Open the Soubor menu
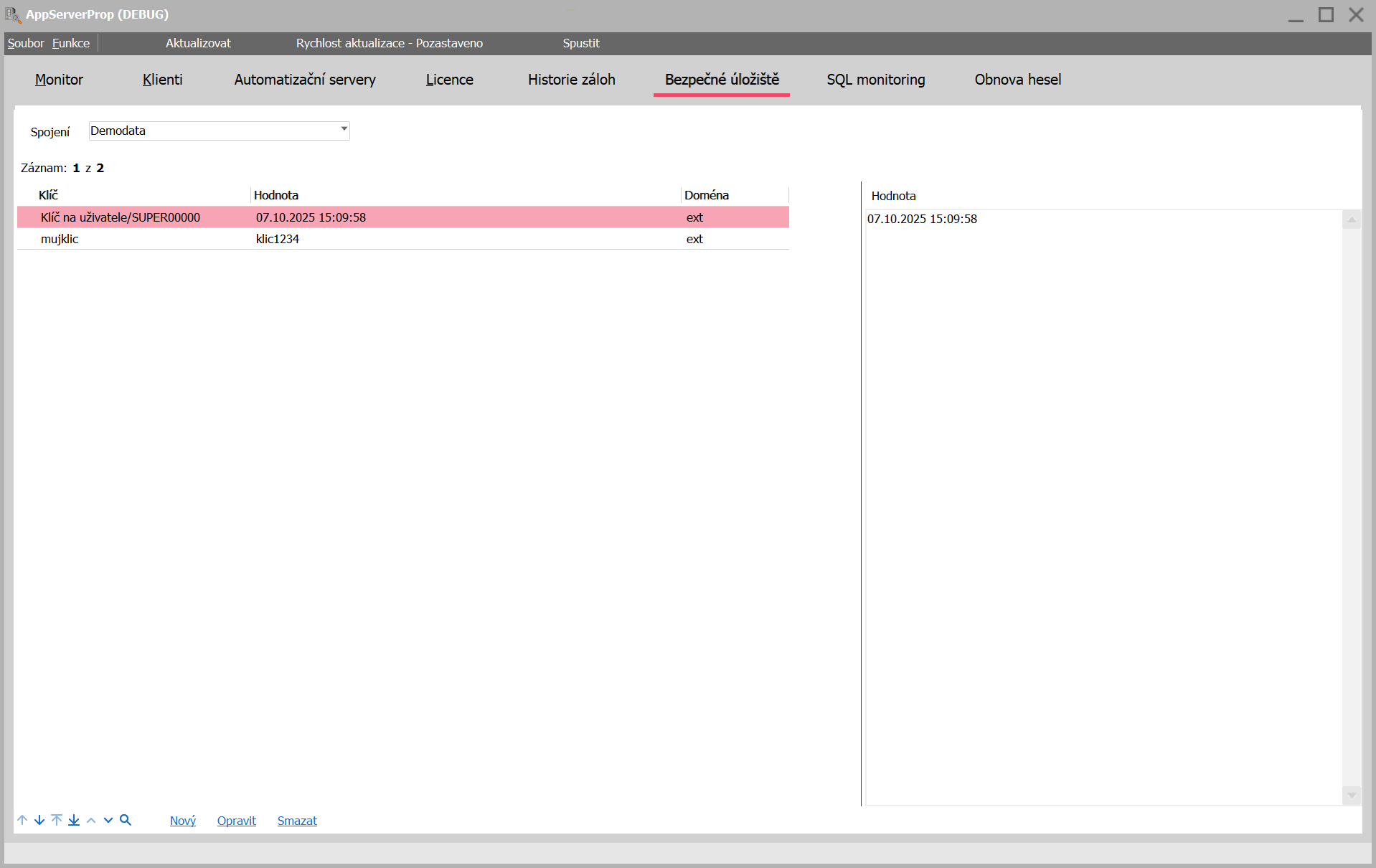Viewport: 1376px width, 868px height. point(26,43)
